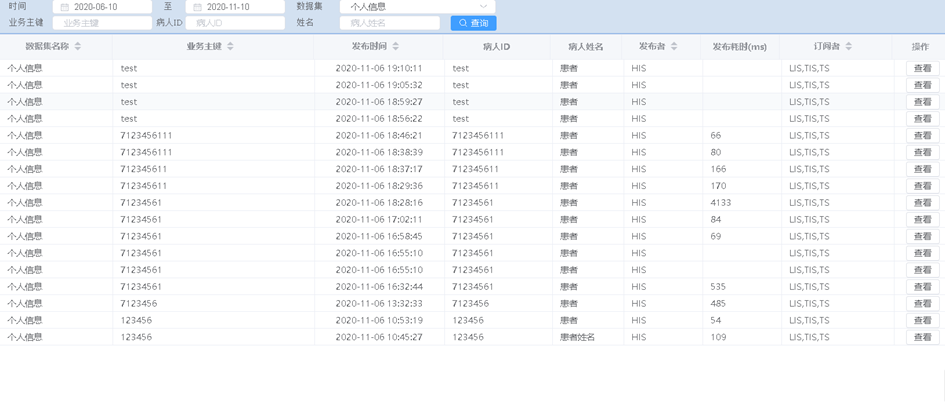Click duration value 69

click(716, 237)
